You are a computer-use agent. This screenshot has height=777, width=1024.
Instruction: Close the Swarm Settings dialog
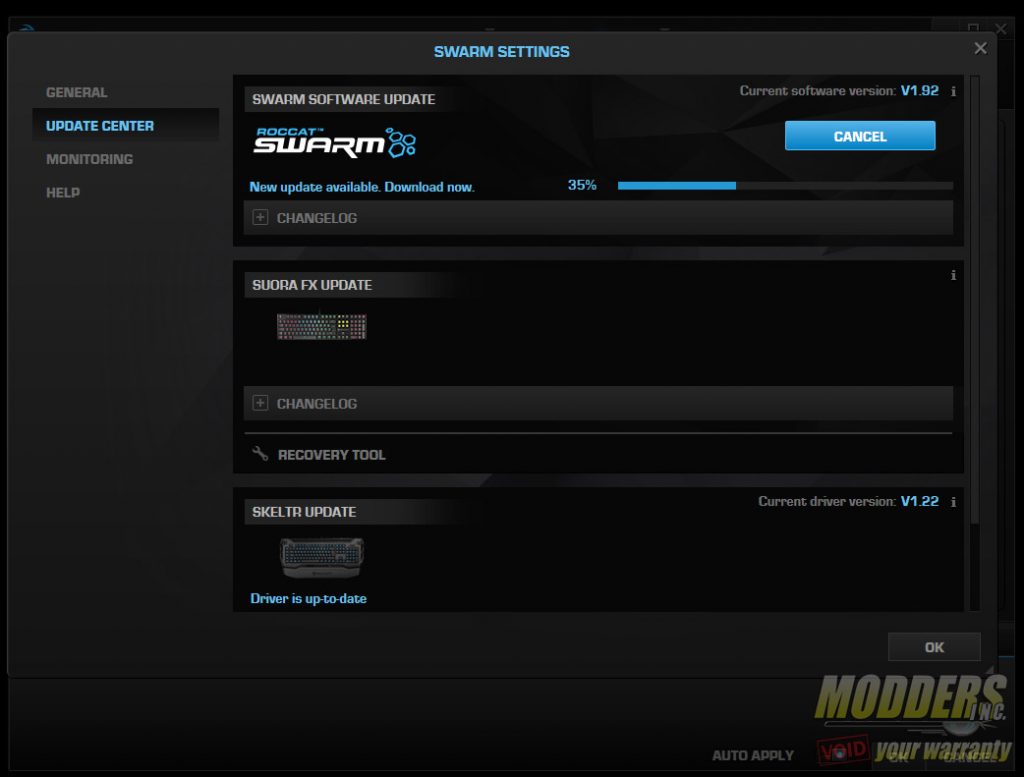tap(980, 48)
